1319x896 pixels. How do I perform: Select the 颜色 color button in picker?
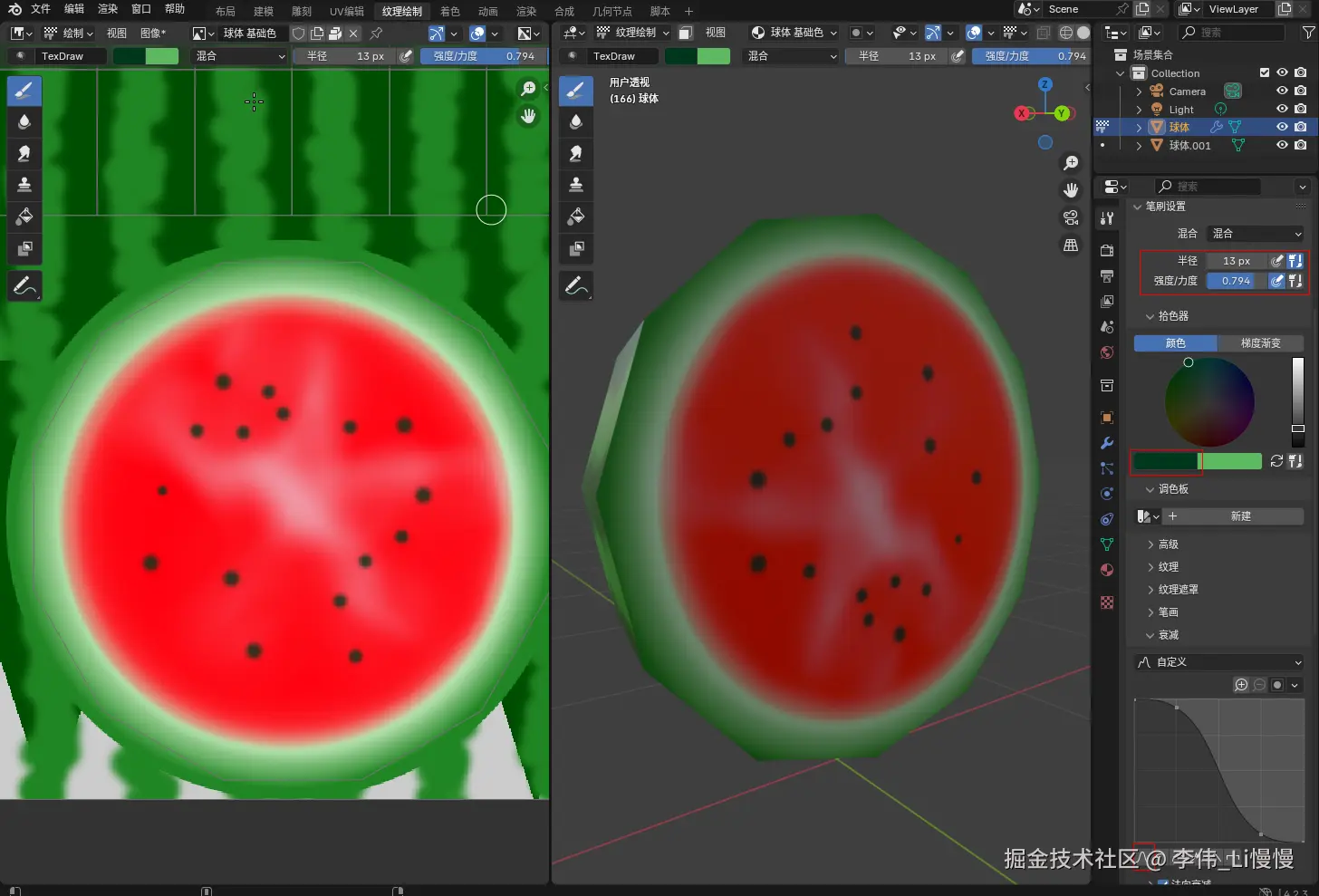[x=1175, y=343]
